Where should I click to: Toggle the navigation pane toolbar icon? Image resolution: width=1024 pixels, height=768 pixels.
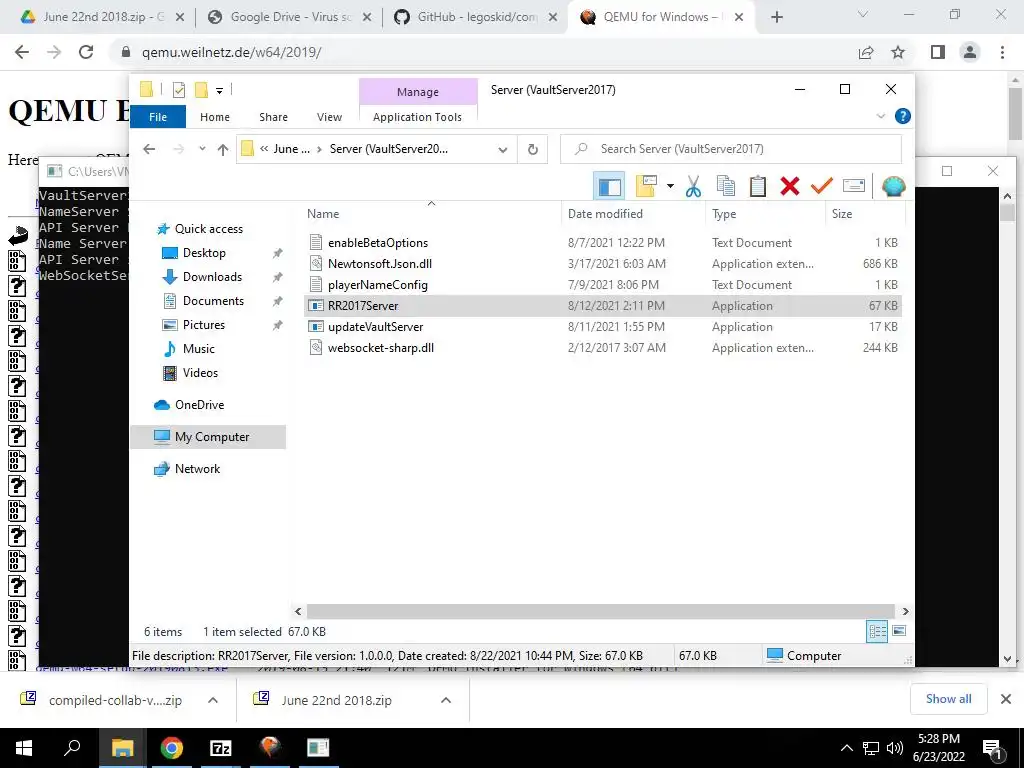(x=609, y=187)
